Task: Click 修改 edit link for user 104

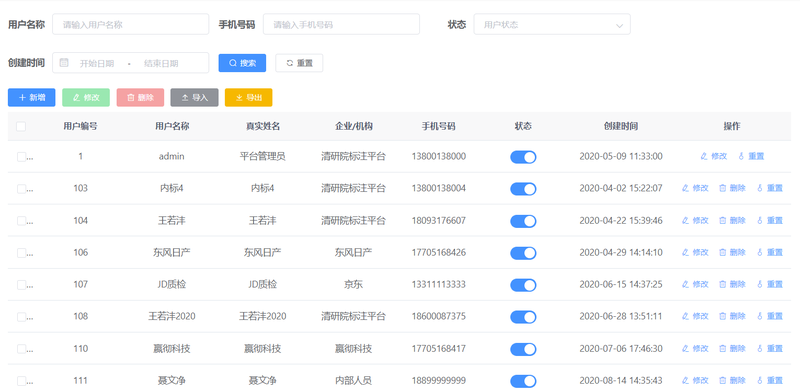Action: [695, 221]
